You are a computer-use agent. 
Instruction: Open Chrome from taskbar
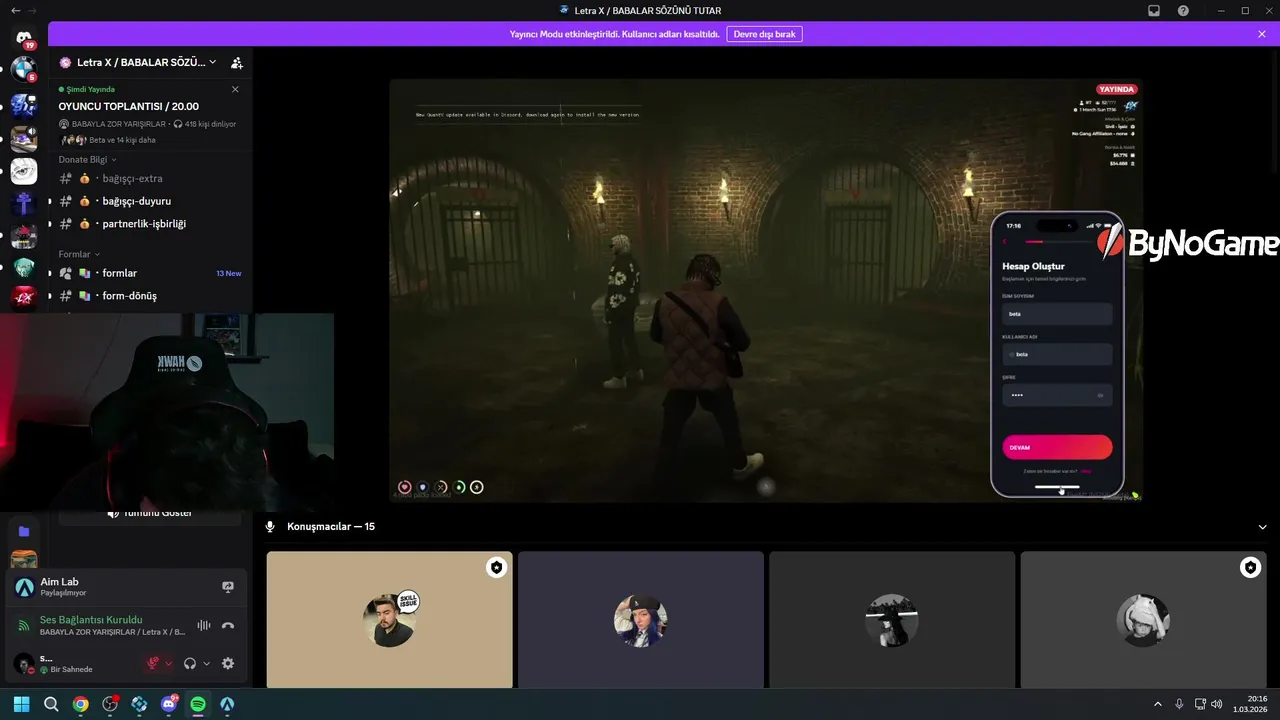pos(80,704)
